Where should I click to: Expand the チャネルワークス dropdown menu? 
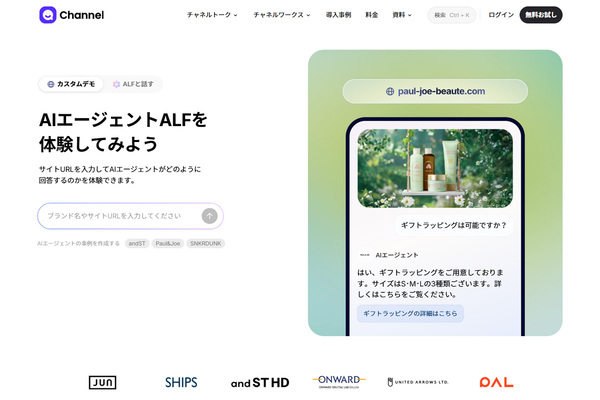point(282,15)
